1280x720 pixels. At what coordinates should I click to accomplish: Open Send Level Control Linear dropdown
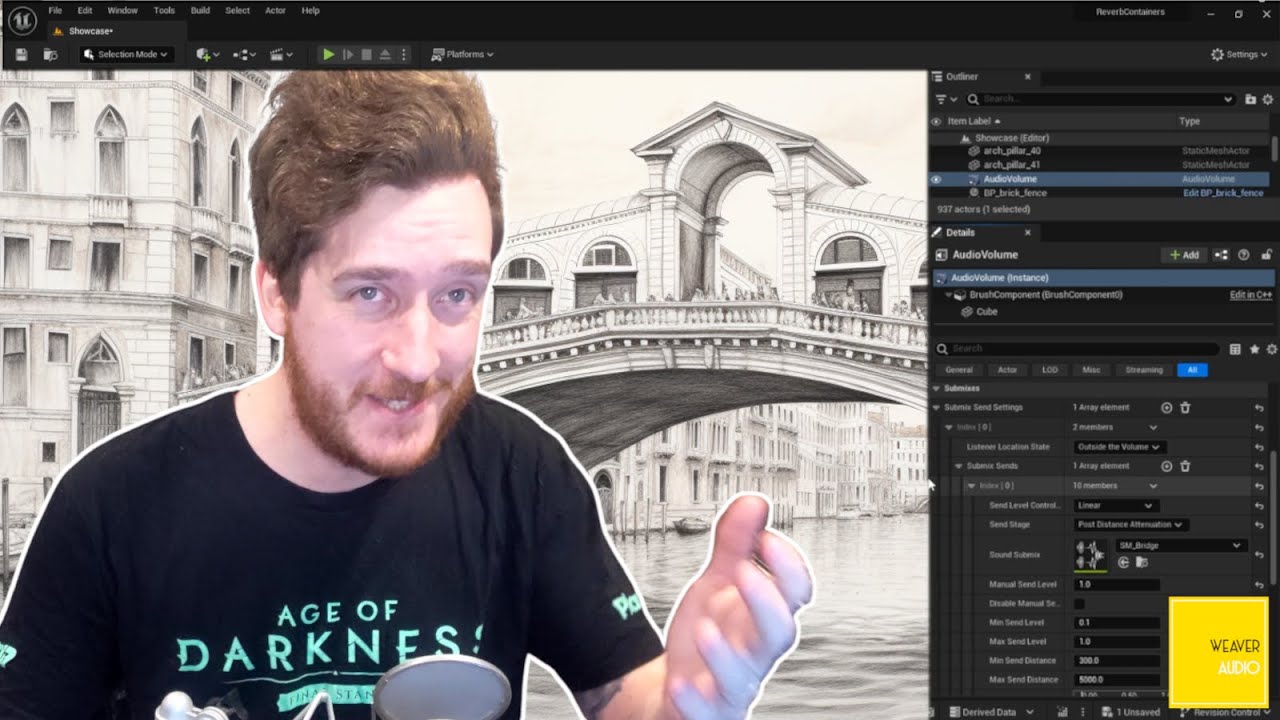pyautogui.click(x=1115, y=505)
